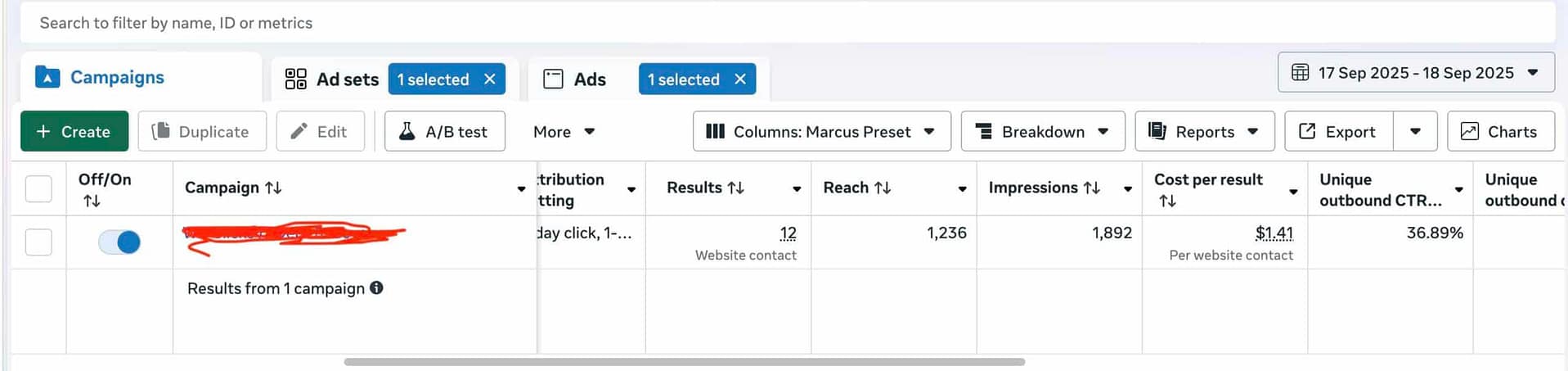Turn off the campaign toggle switch
The width and height of the screenshot is (1568, 371).
[119, 242]
